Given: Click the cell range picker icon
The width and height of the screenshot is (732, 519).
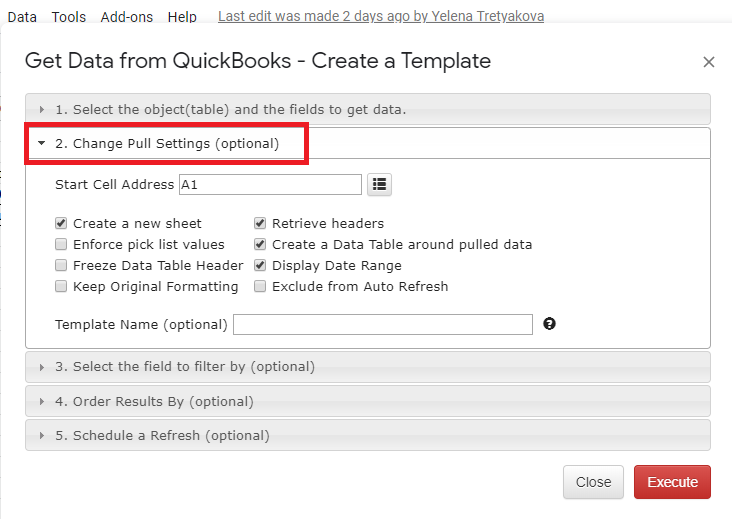Looking at the screenshot, I should coord(379,184).
